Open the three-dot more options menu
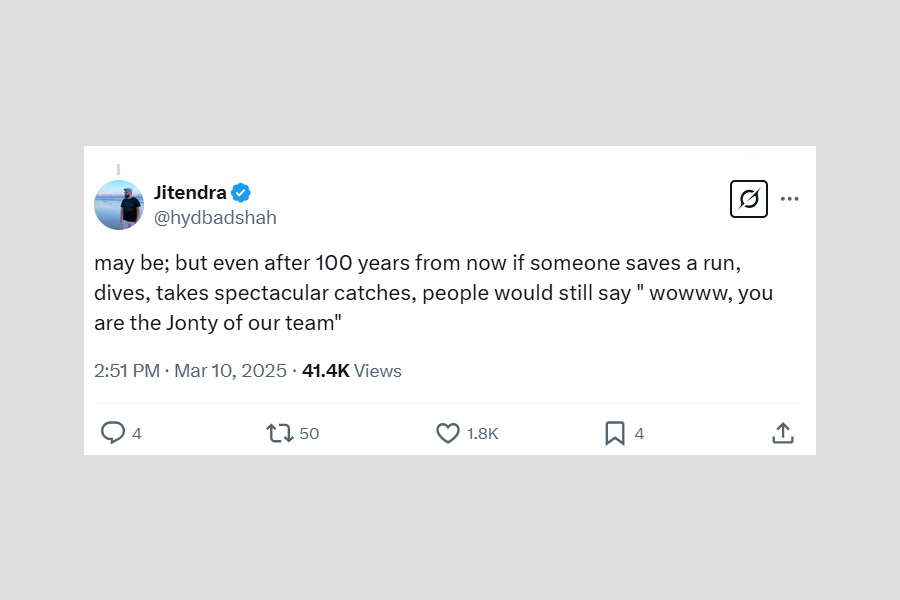 [790, 199]
